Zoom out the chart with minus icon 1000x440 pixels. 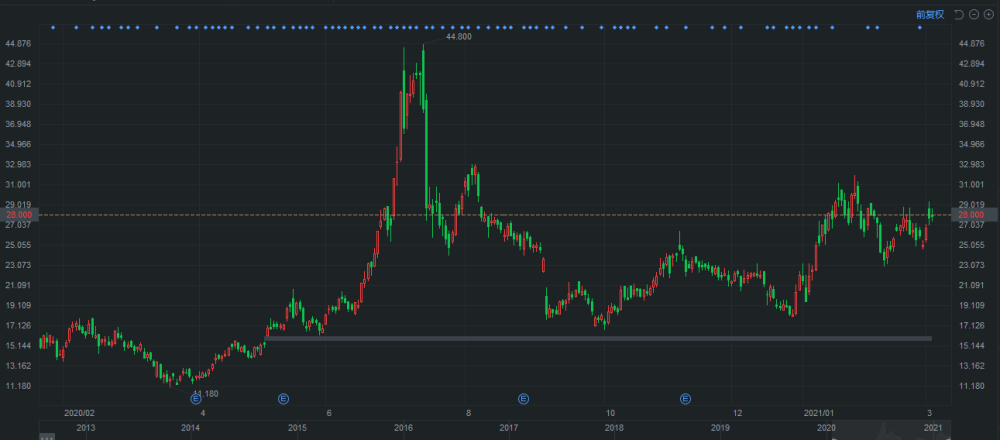(974, 14)
